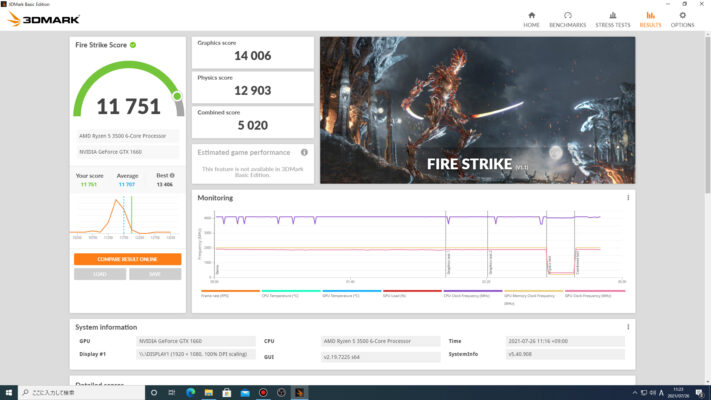Click the SystemInfo version value
This screenshot has width=711, height=400.
pos(565,354)
